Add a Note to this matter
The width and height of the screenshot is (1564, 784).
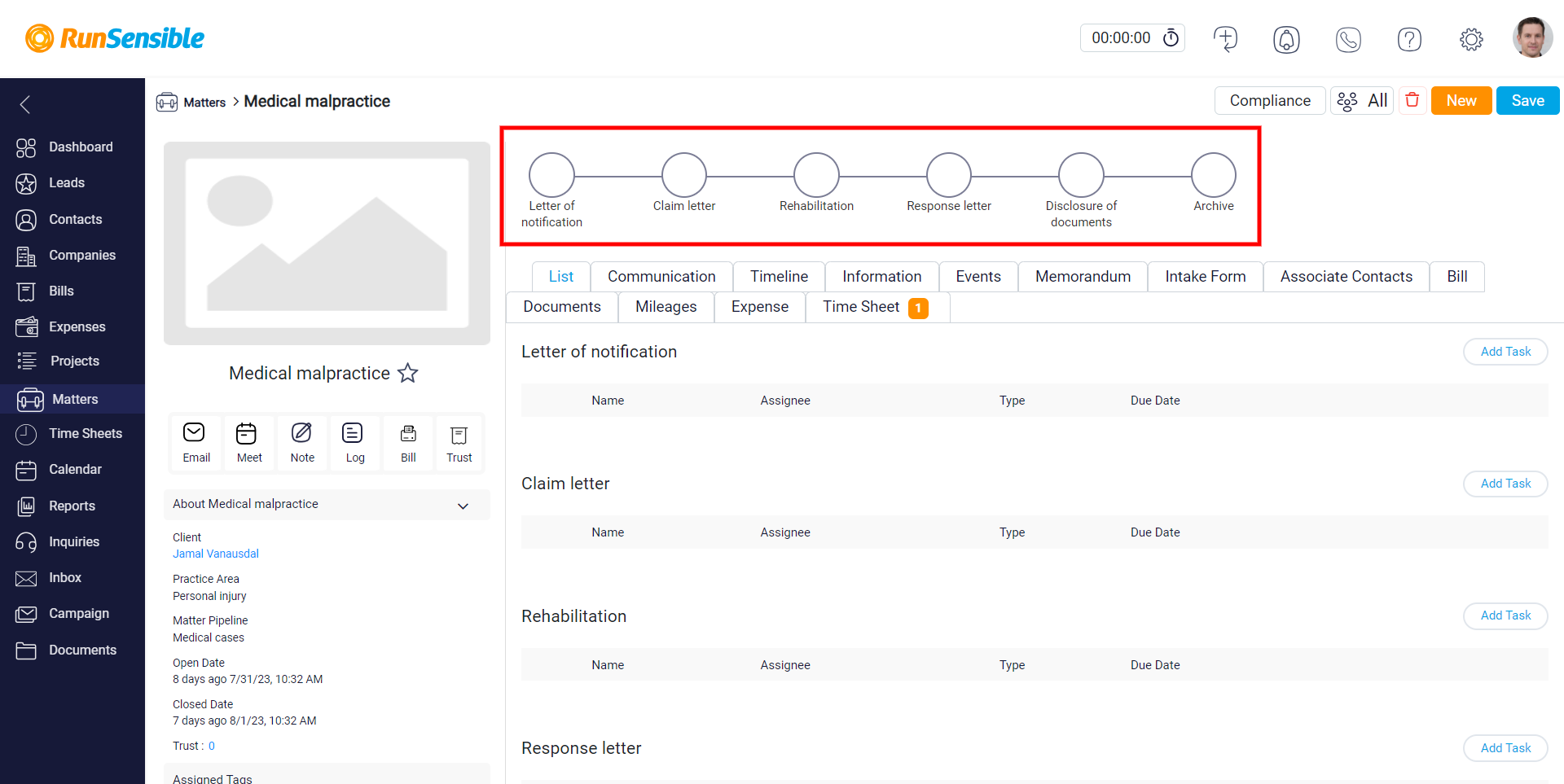(x=302, y=443)
